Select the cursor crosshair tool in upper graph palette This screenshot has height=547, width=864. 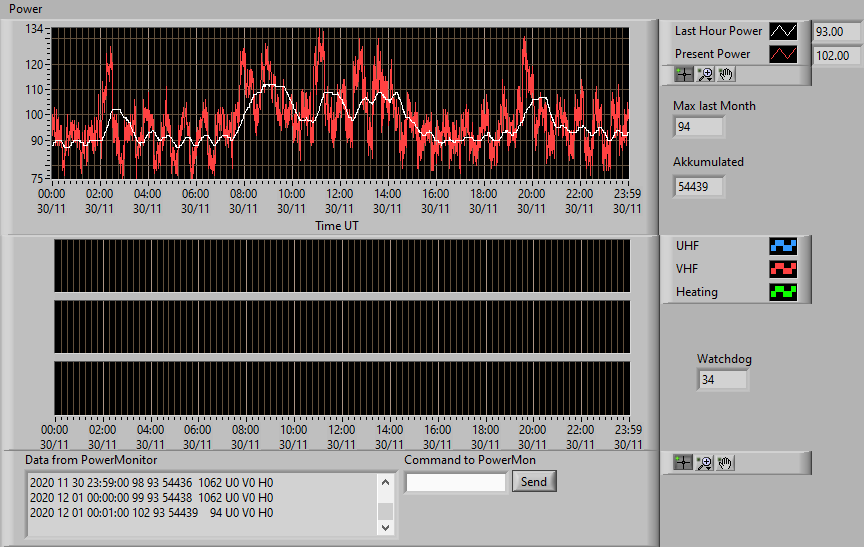click(x=684, y=74)
